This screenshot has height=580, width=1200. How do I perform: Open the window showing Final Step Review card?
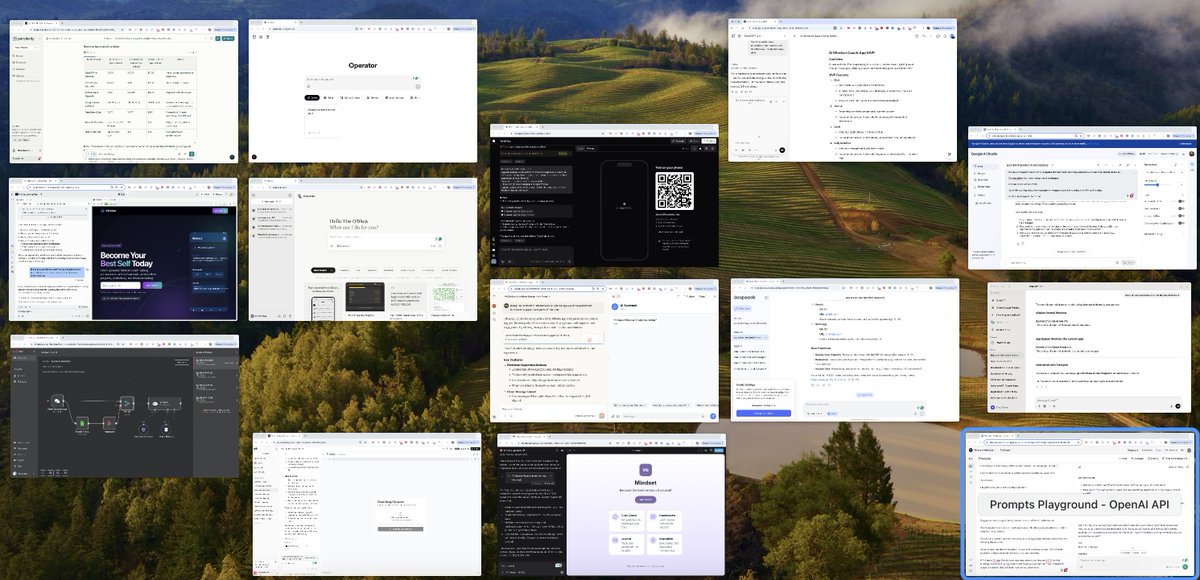click(366, 504)
